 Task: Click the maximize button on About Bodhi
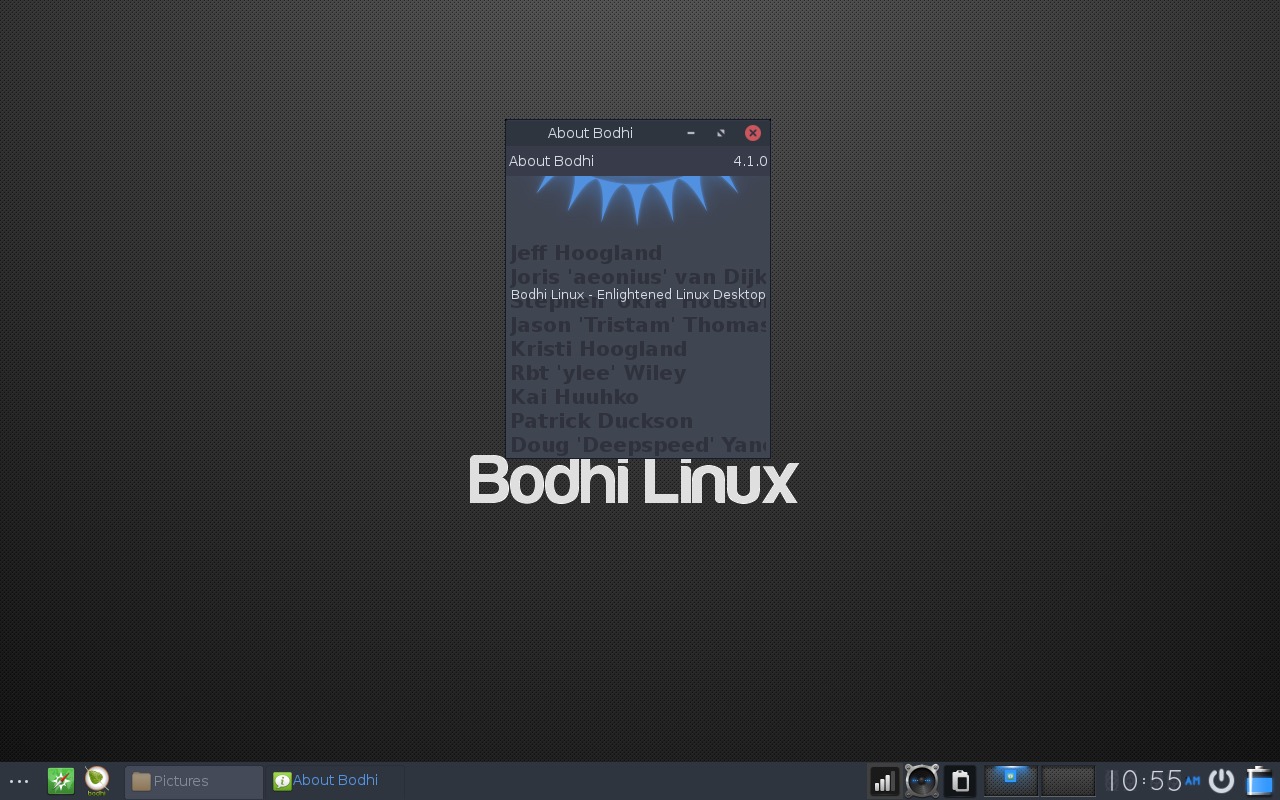tap(721, 133)
